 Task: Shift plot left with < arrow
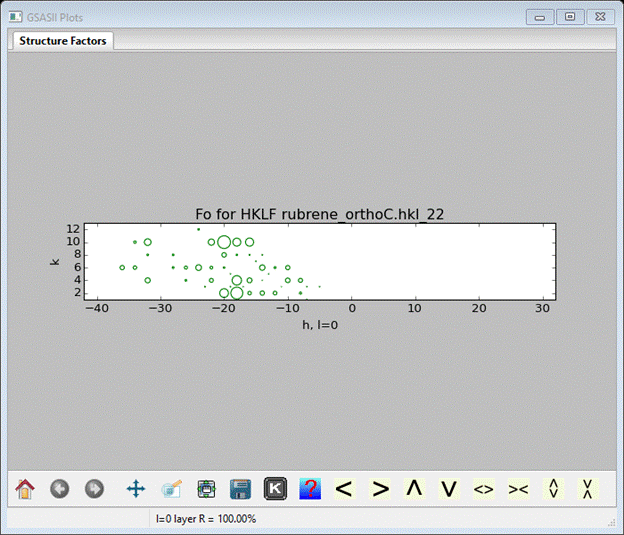pyautogui.click(x=344, y=489)
